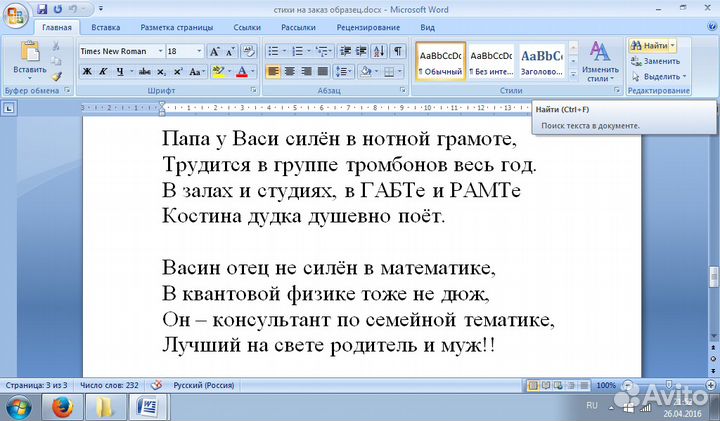This screenshot has height=421, width=720.
Task: Open Word Help question mark
Action: 712,27
